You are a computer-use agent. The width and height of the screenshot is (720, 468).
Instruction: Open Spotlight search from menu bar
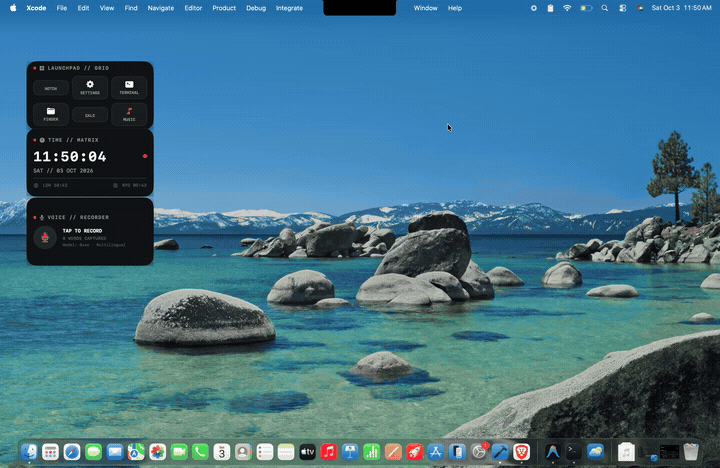coord(605,8)
